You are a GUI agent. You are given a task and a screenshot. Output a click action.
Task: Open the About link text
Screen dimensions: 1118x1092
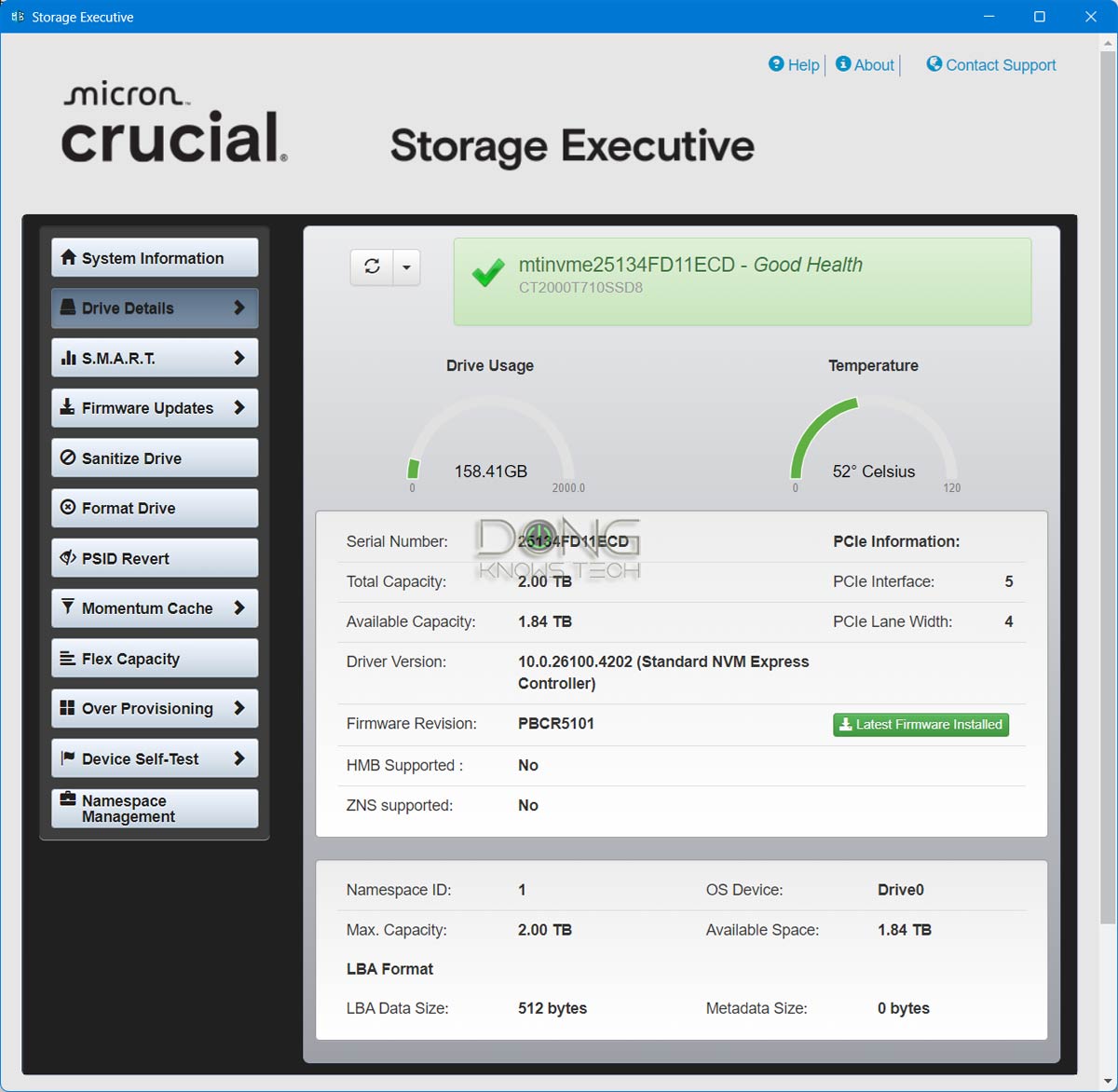pyautogui.click(x=874, y=65)
